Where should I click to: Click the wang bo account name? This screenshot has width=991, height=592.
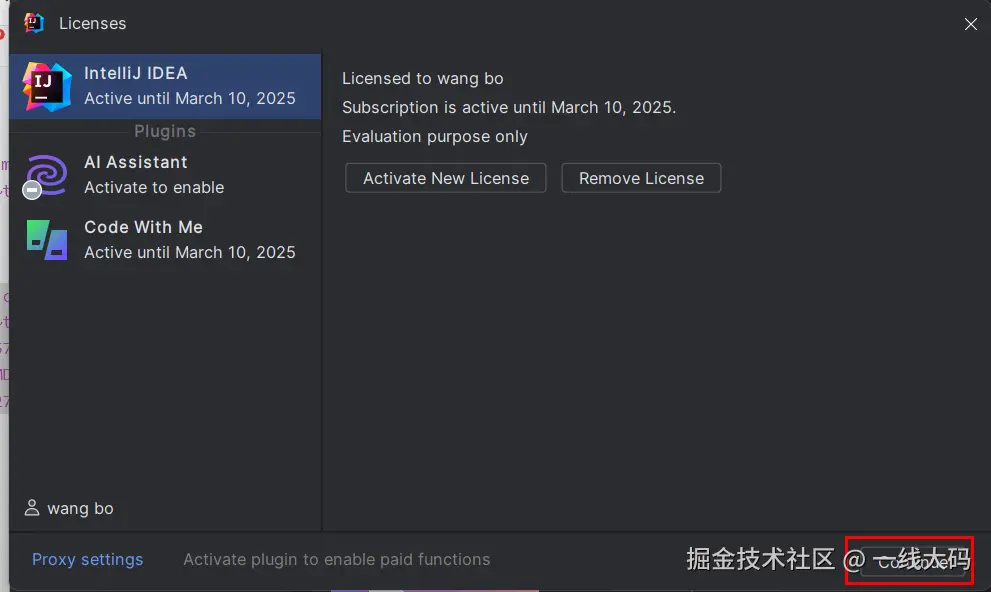coord(80,508)
